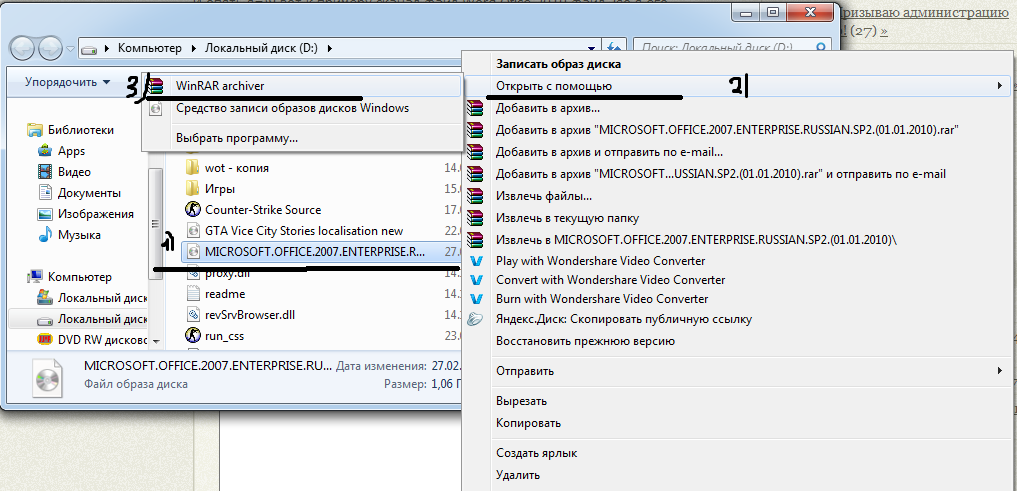
Task: Select Восстановить прежнюю версию
Action: pos(586,341)
